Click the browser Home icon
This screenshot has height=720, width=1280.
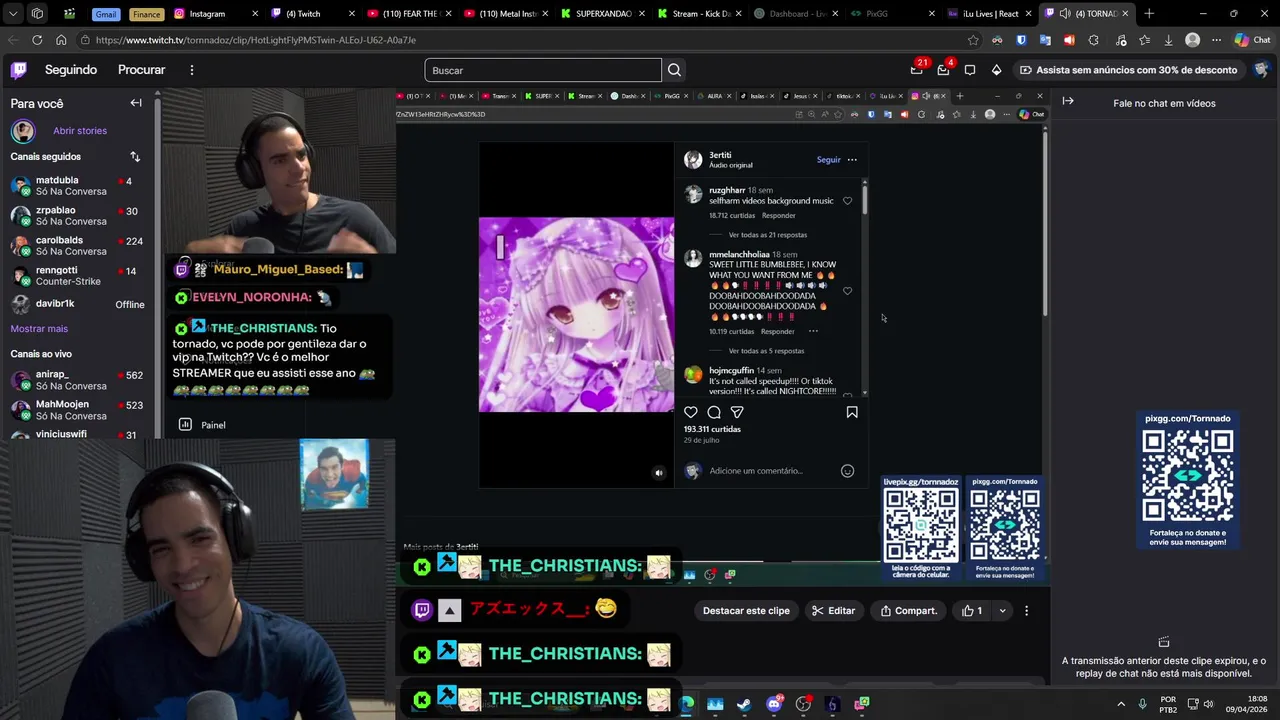[61, 40]
